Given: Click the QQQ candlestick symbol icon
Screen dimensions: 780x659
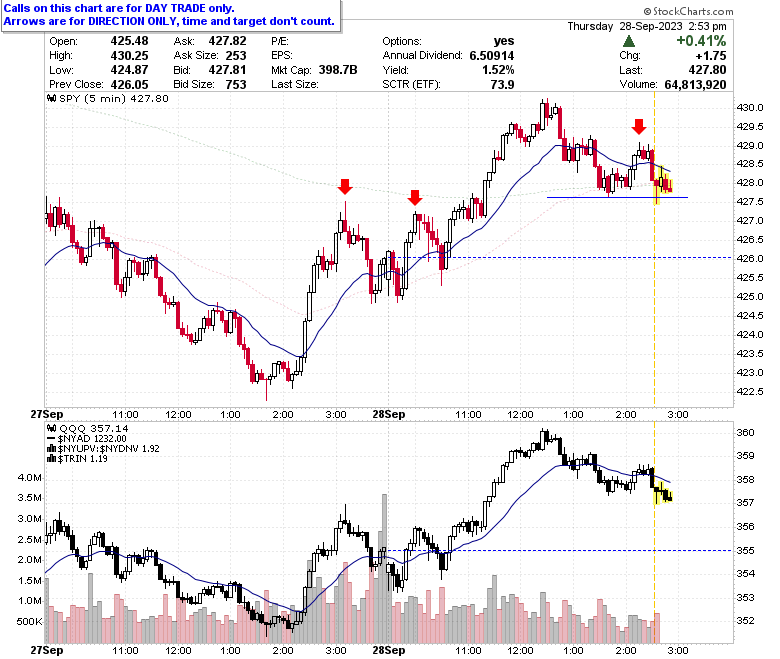Looking at the screenshot, I should (x=52, y=428).
